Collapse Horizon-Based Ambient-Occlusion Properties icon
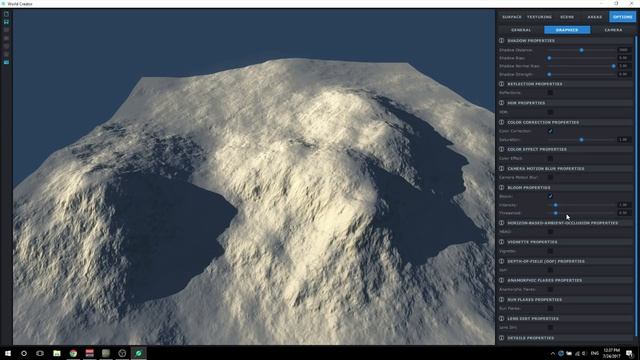The height and width of the screenshot is (360, 640). [x=502, y=223]
